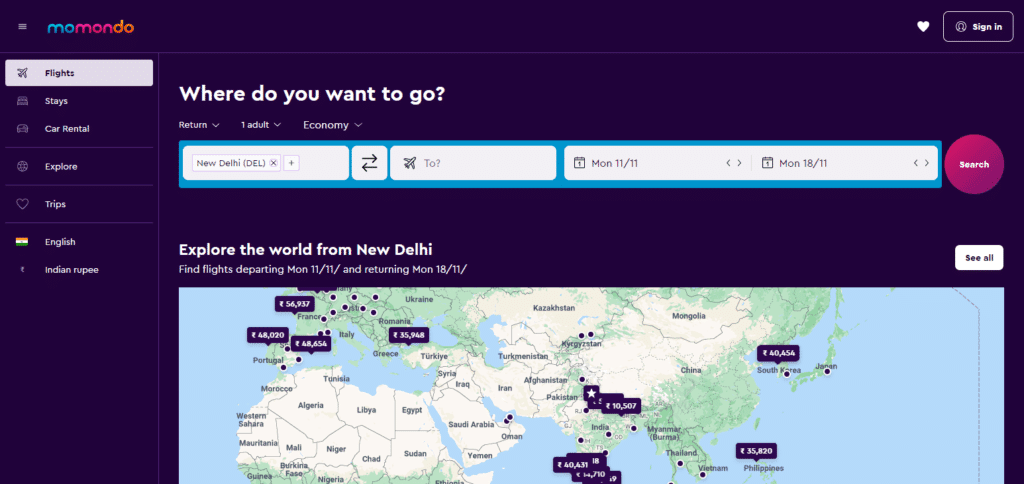
Task: Click the car rental icon
Action: click(22, 129)
